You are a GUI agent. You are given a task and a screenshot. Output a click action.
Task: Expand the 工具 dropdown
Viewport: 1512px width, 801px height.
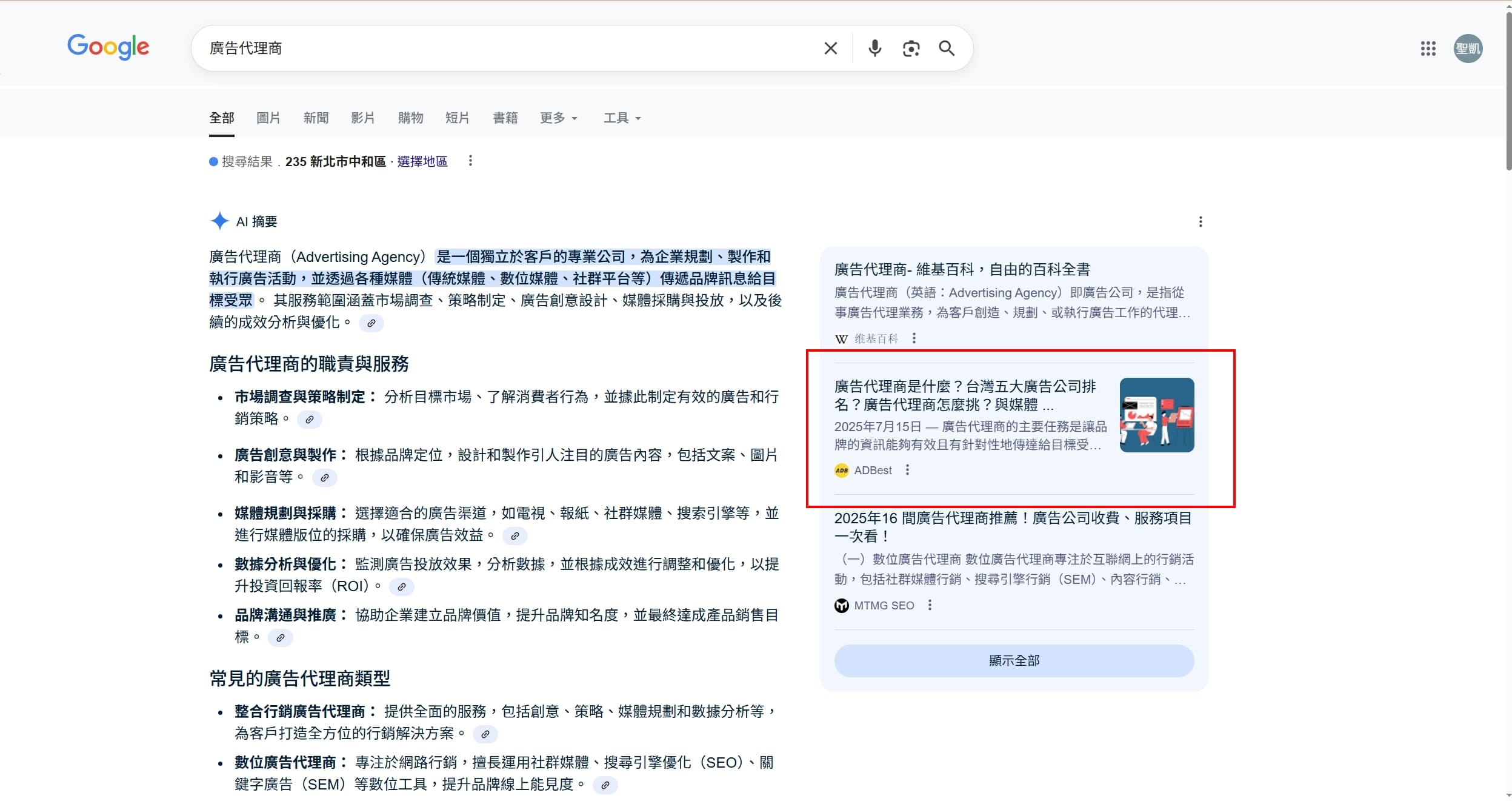[622, 118]
